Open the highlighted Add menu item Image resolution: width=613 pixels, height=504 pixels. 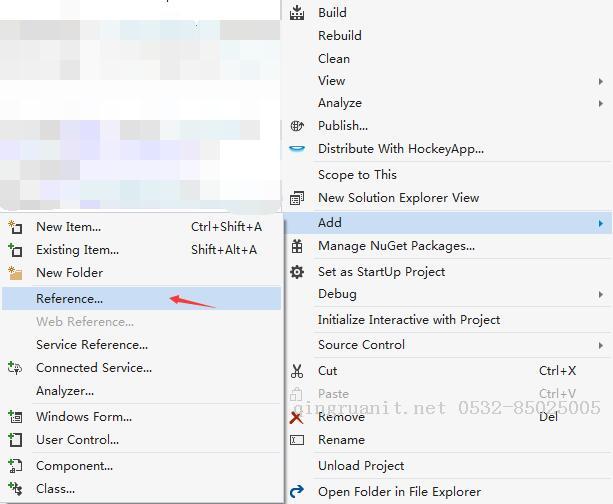[x=447, y=223]
